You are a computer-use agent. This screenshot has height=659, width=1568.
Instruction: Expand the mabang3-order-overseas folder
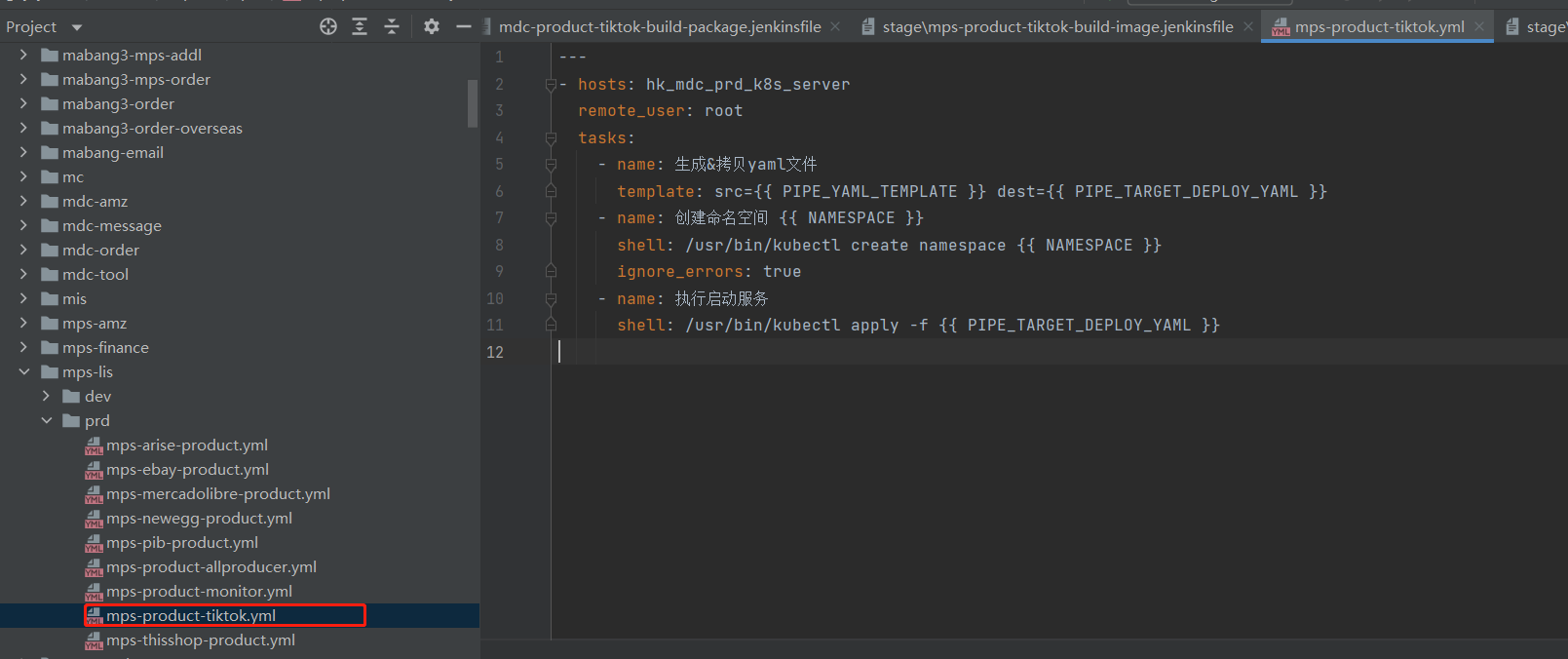click(x=24, y=128)
